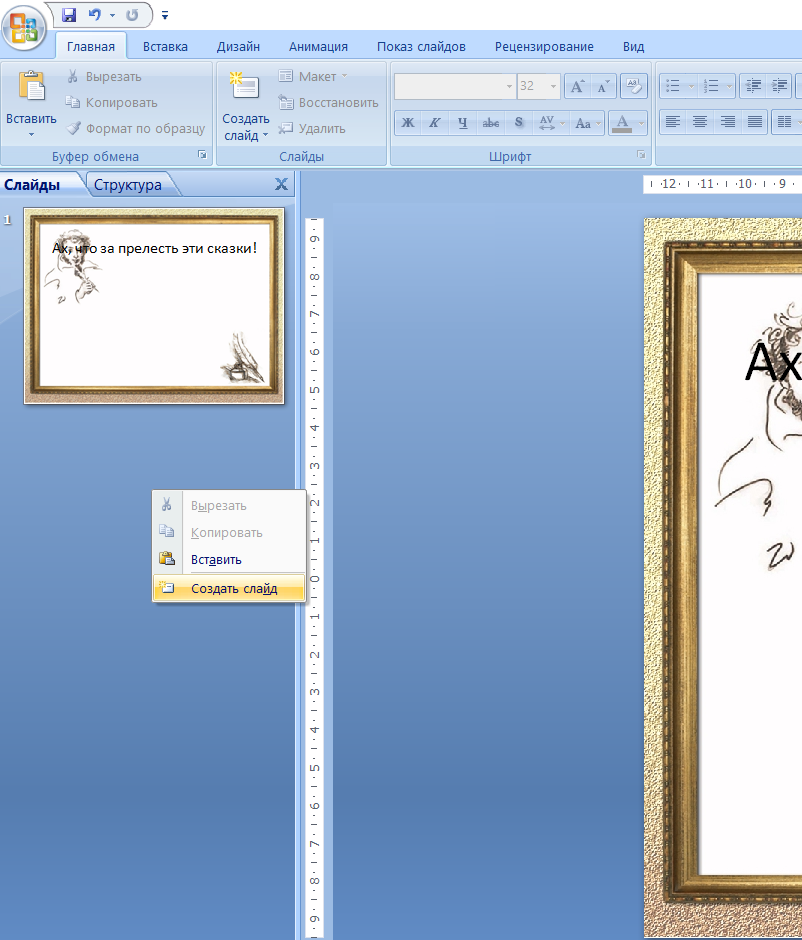Choose Копировать in the context menu
802x940 pixels.
[229, 532]
